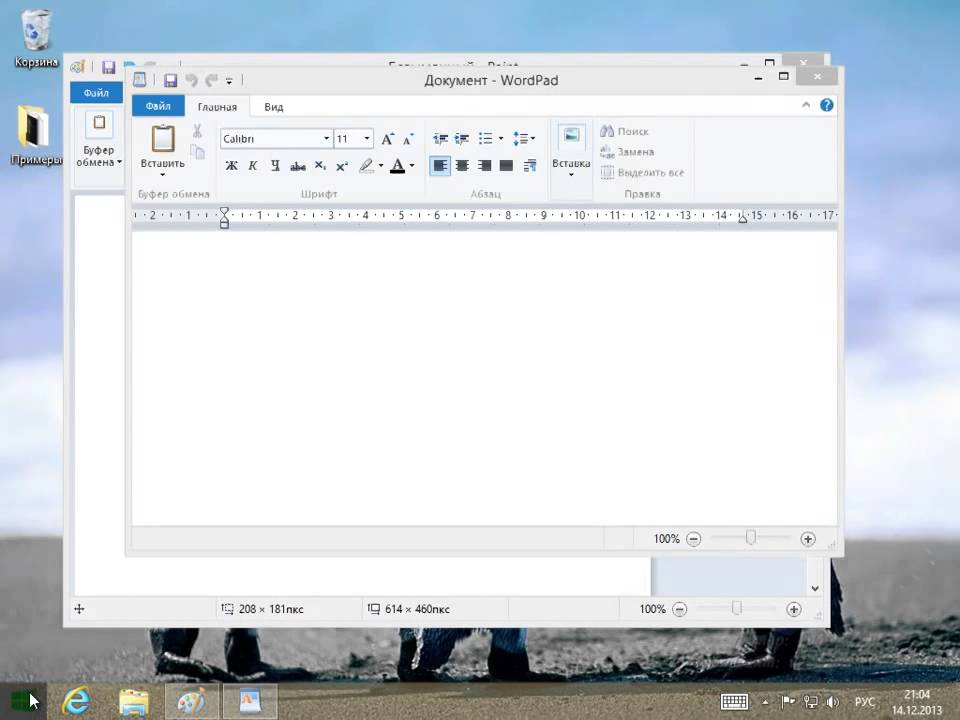This screenshot has width=960, height=720.
Task: Click the WordPad zoom slider handle
Action: pyautogui.click(x=751, y=538)
